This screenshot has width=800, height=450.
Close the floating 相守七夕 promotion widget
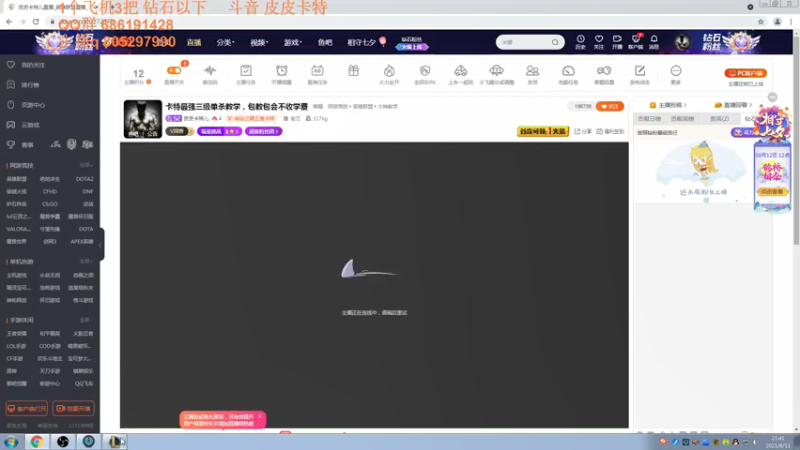[x=772, y=97]
